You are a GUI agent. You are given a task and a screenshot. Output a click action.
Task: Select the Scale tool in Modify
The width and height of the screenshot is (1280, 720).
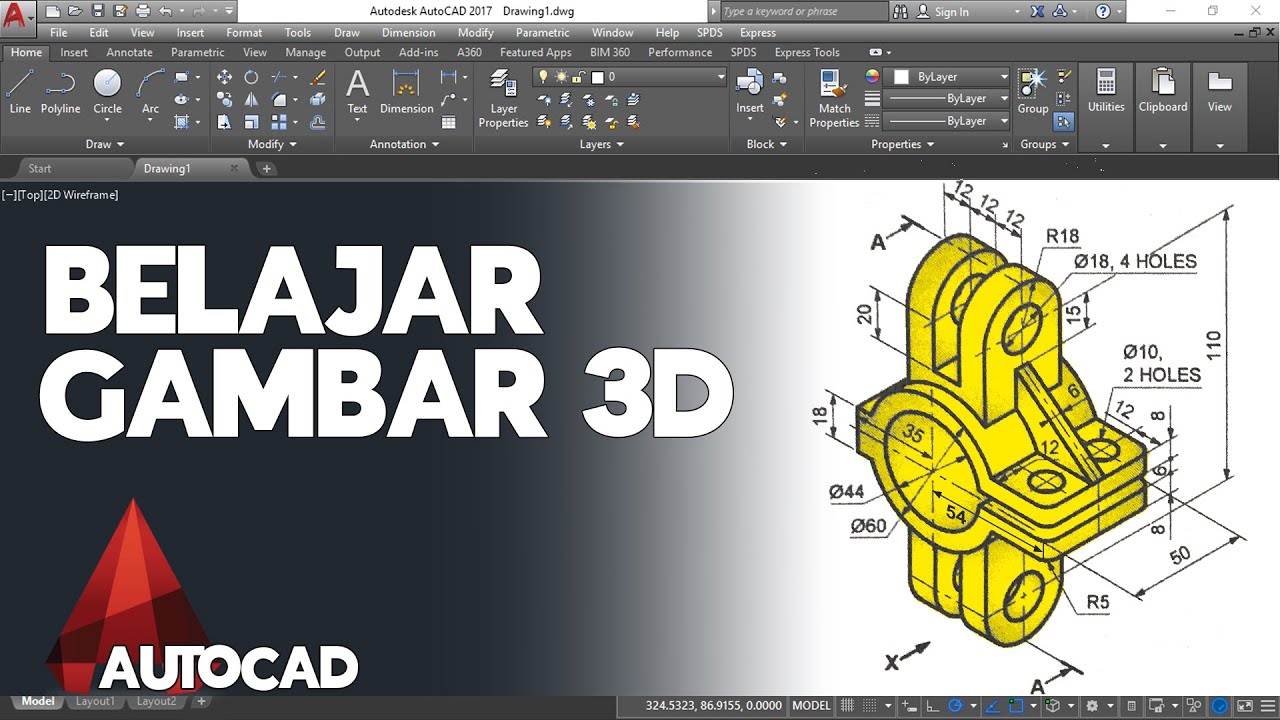(251, 122)
